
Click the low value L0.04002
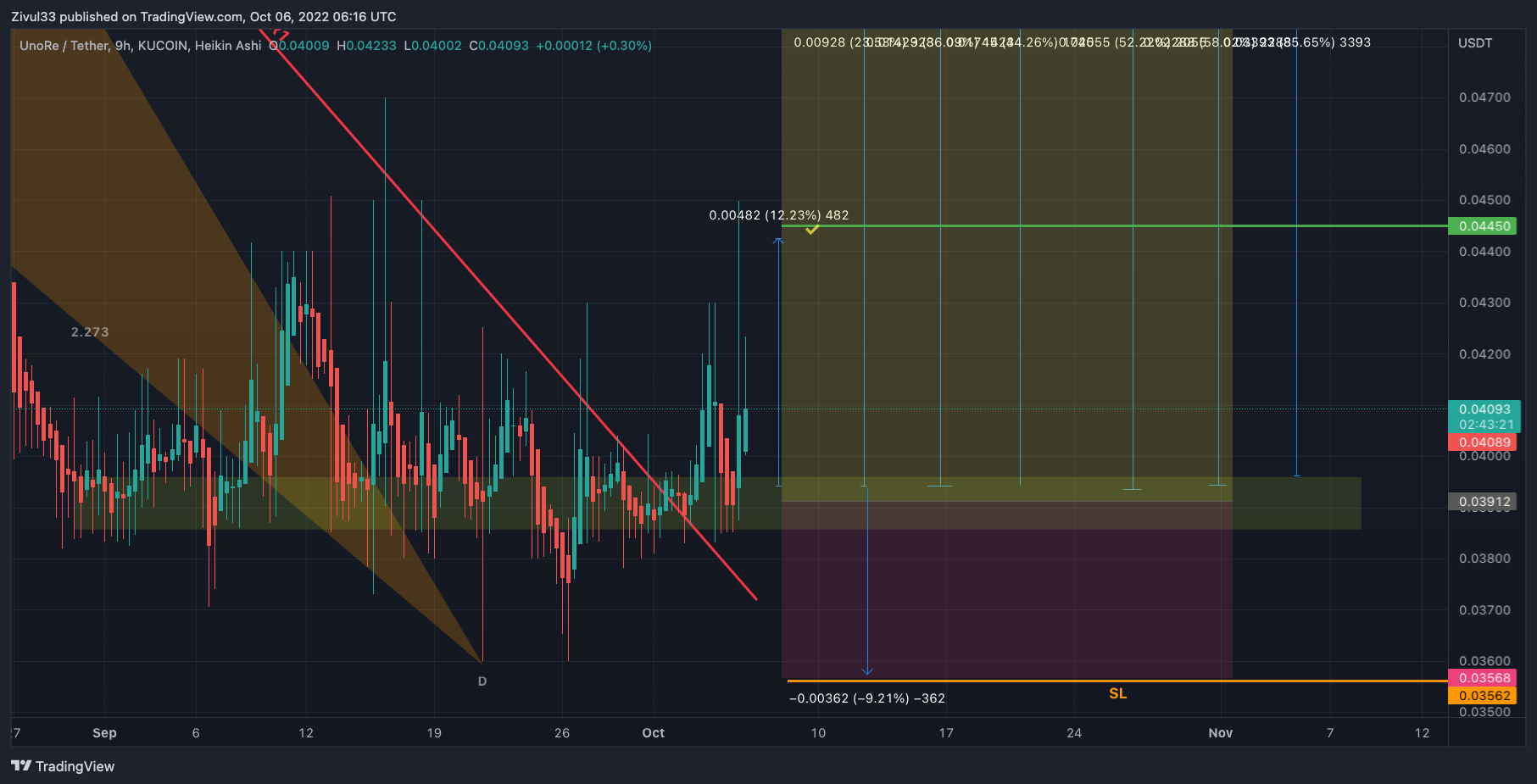(432, 46)
